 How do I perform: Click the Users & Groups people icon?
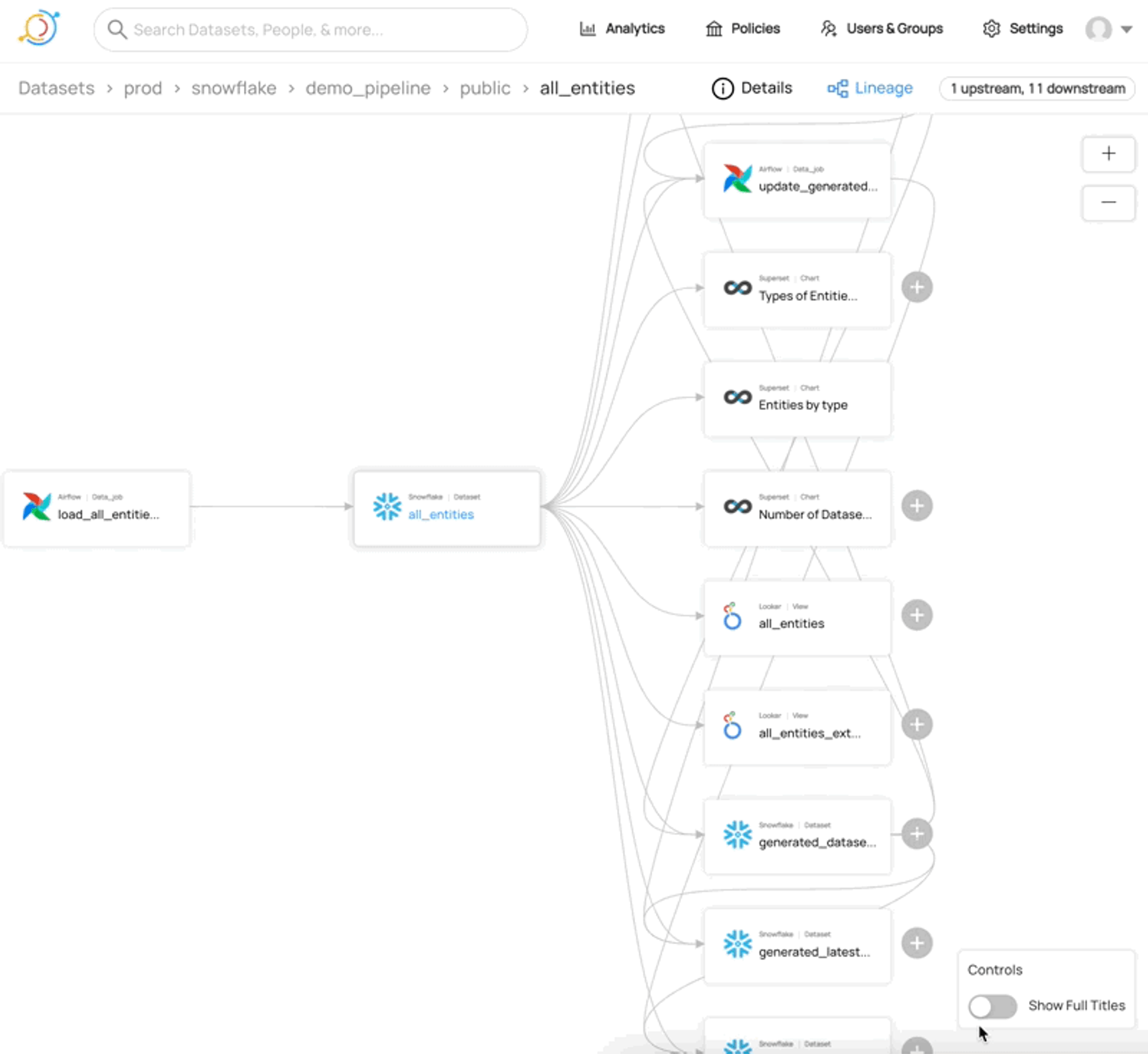(829, 29)
